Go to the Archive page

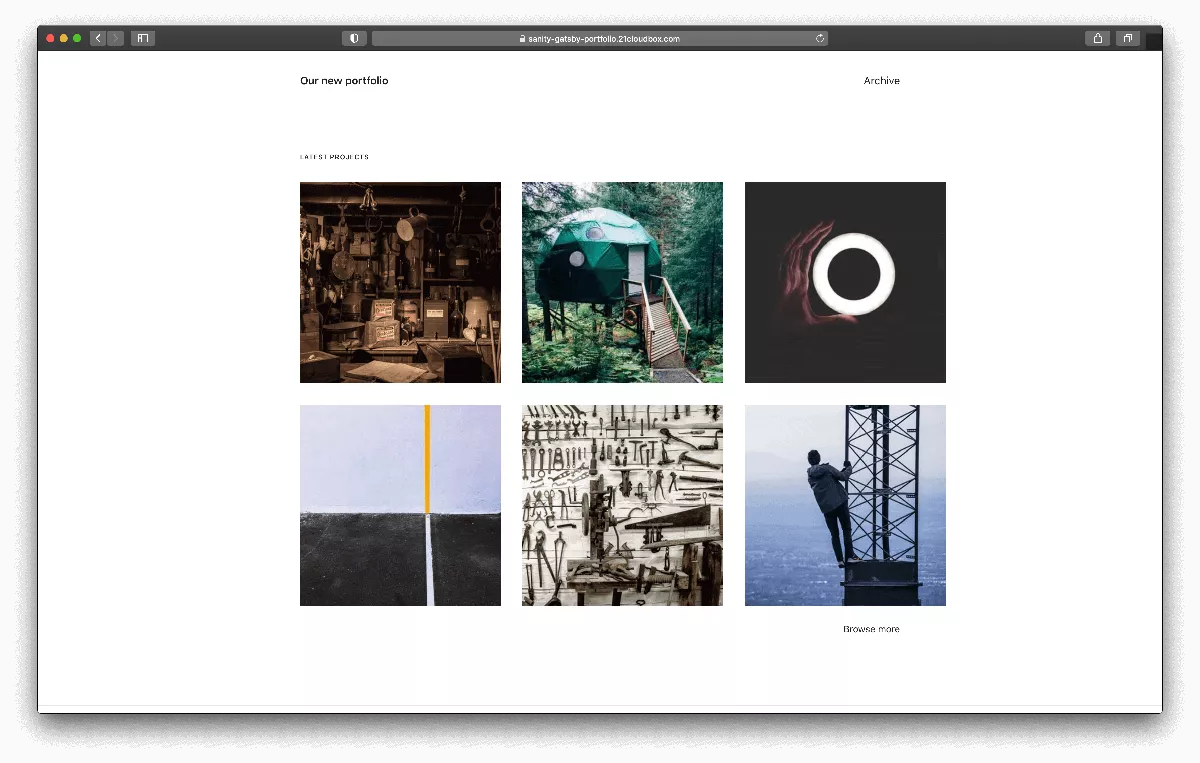coord(881,81)
